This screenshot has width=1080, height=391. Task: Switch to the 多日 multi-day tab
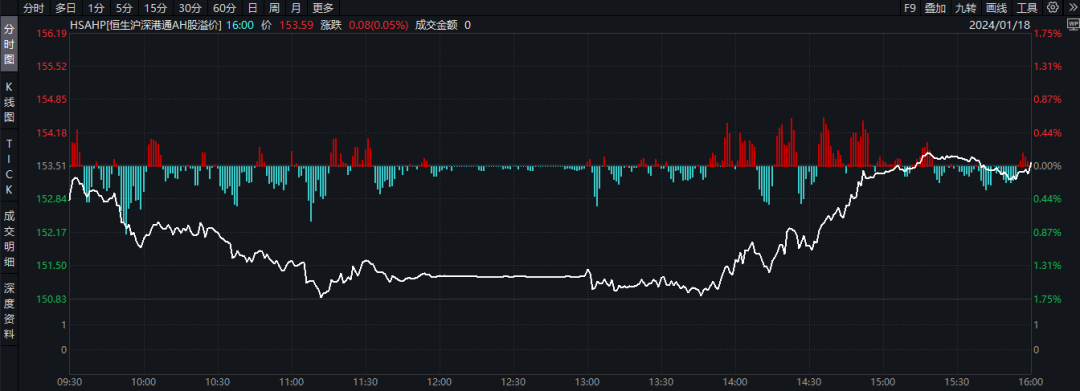pyautogui.click(x=65, y=8)
